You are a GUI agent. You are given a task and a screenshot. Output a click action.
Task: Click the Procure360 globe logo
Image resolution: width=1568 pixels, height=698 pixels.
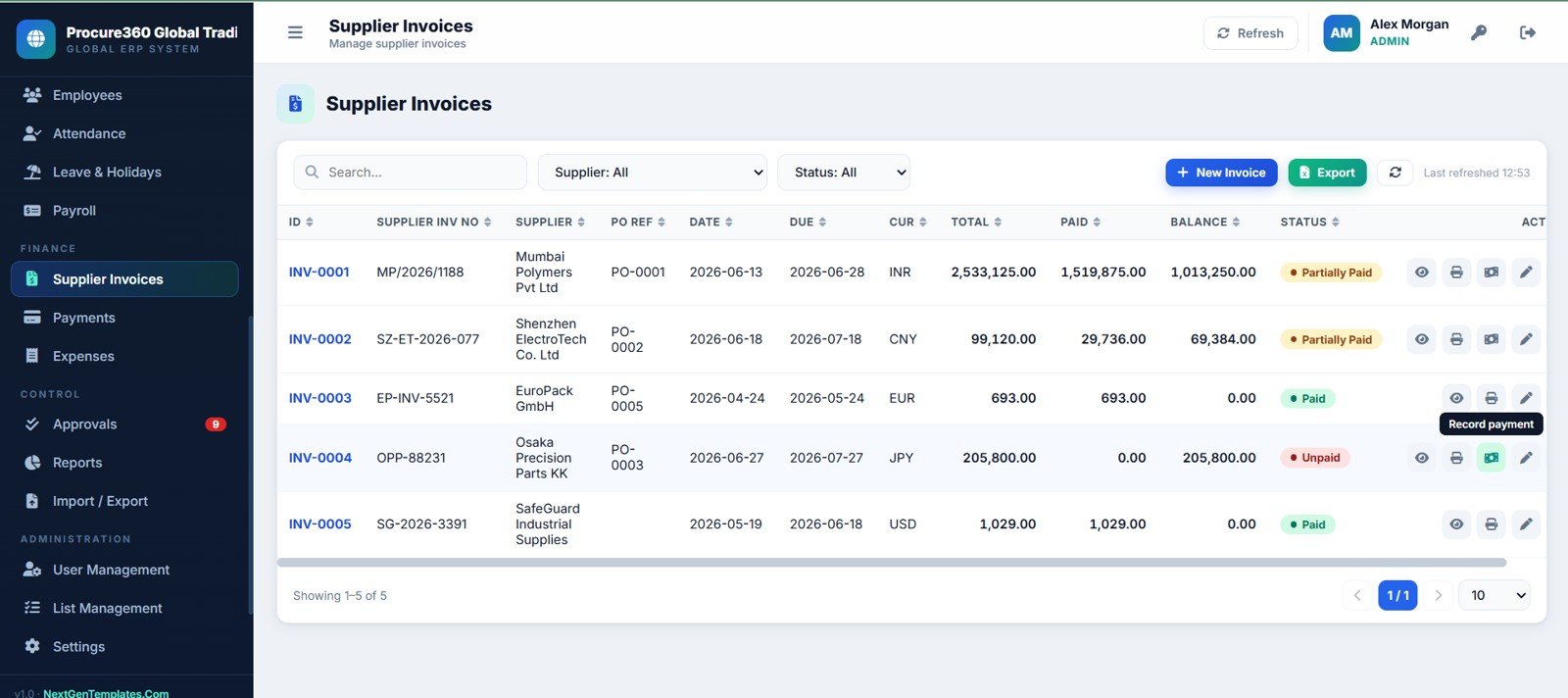(36, 39)
